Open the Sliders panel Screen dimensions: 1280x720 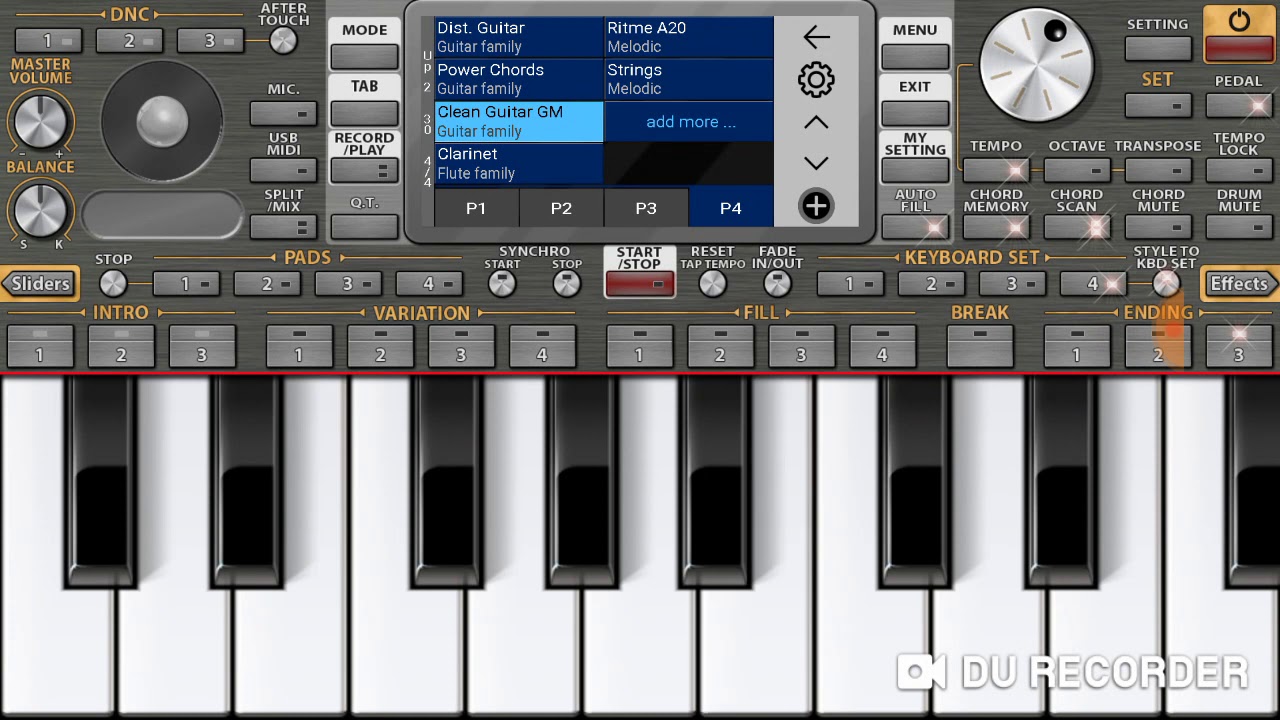tap(40, 283)
